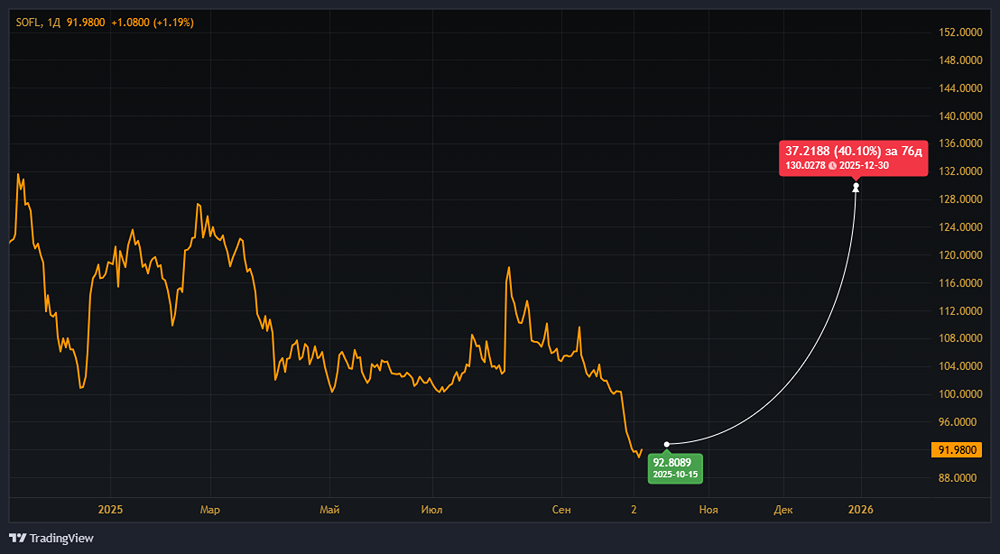The image size is (1000, 554).
Task: Click the 148.0000 price axis label
Action: (960, 61)
